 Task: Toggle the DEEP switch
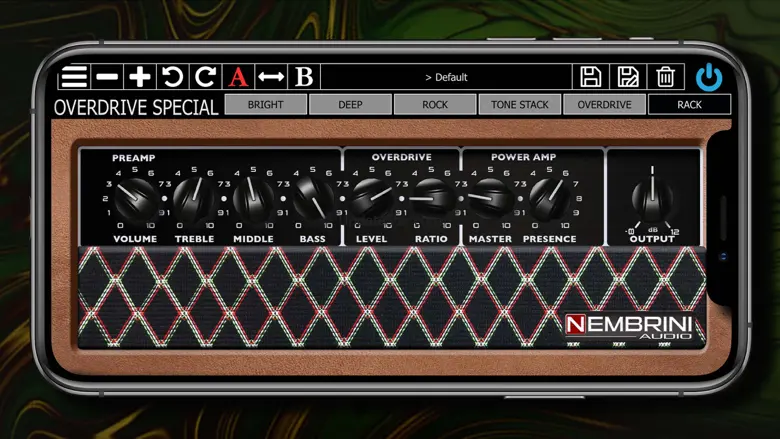click(x=350, y=104)
